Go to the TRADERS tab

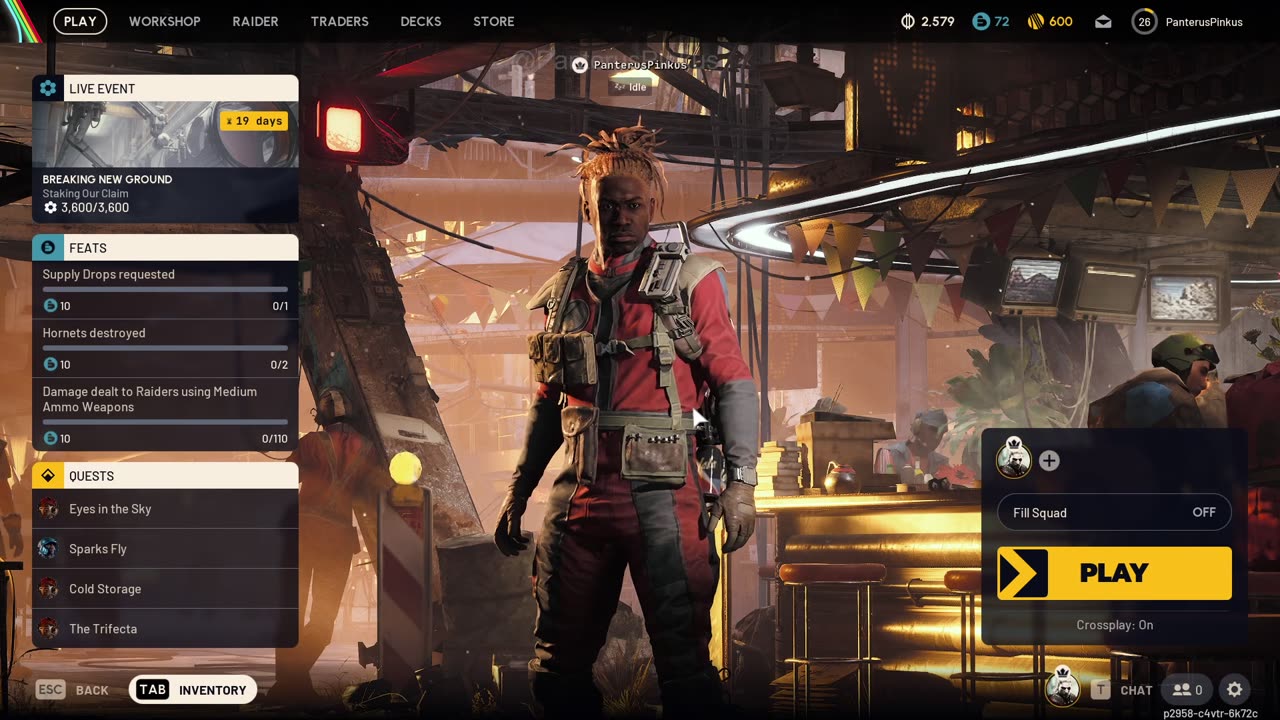[339, 21]
